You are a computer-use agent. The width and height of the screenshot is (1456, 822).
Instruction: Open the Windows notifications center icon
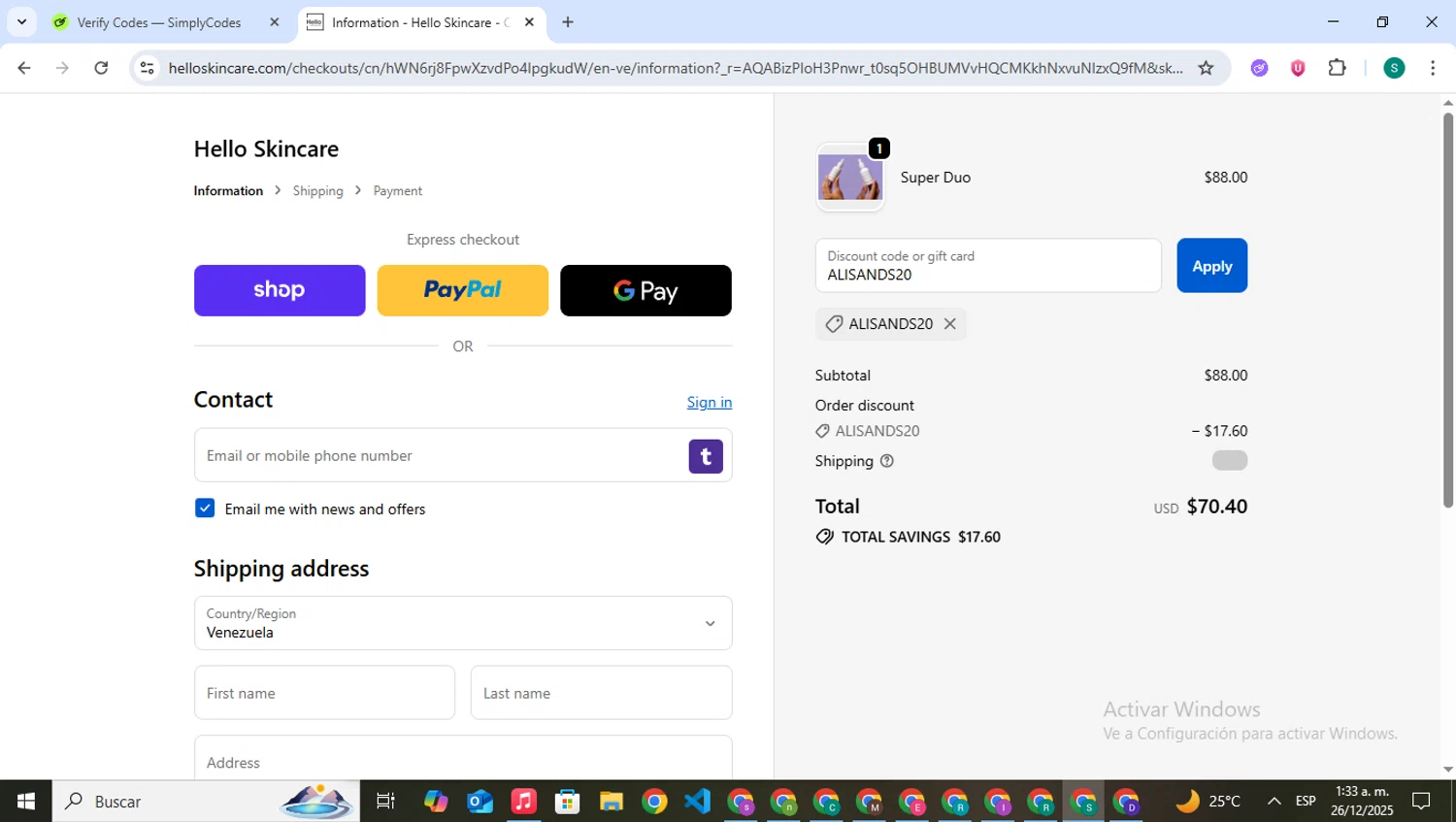[1421, 802]
